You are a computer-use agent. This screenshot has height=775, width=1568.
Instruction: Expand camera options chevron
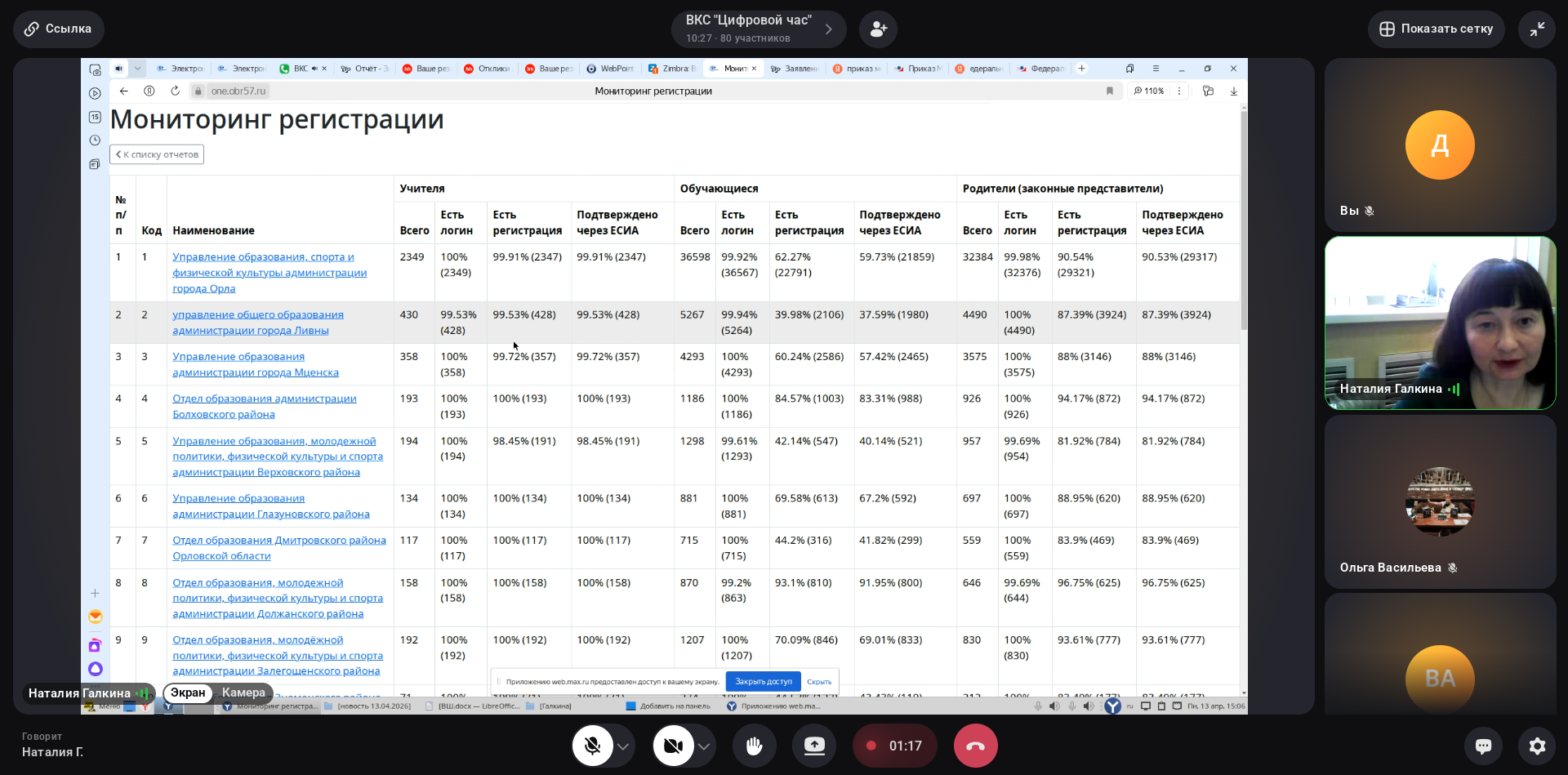coord(704,746)
